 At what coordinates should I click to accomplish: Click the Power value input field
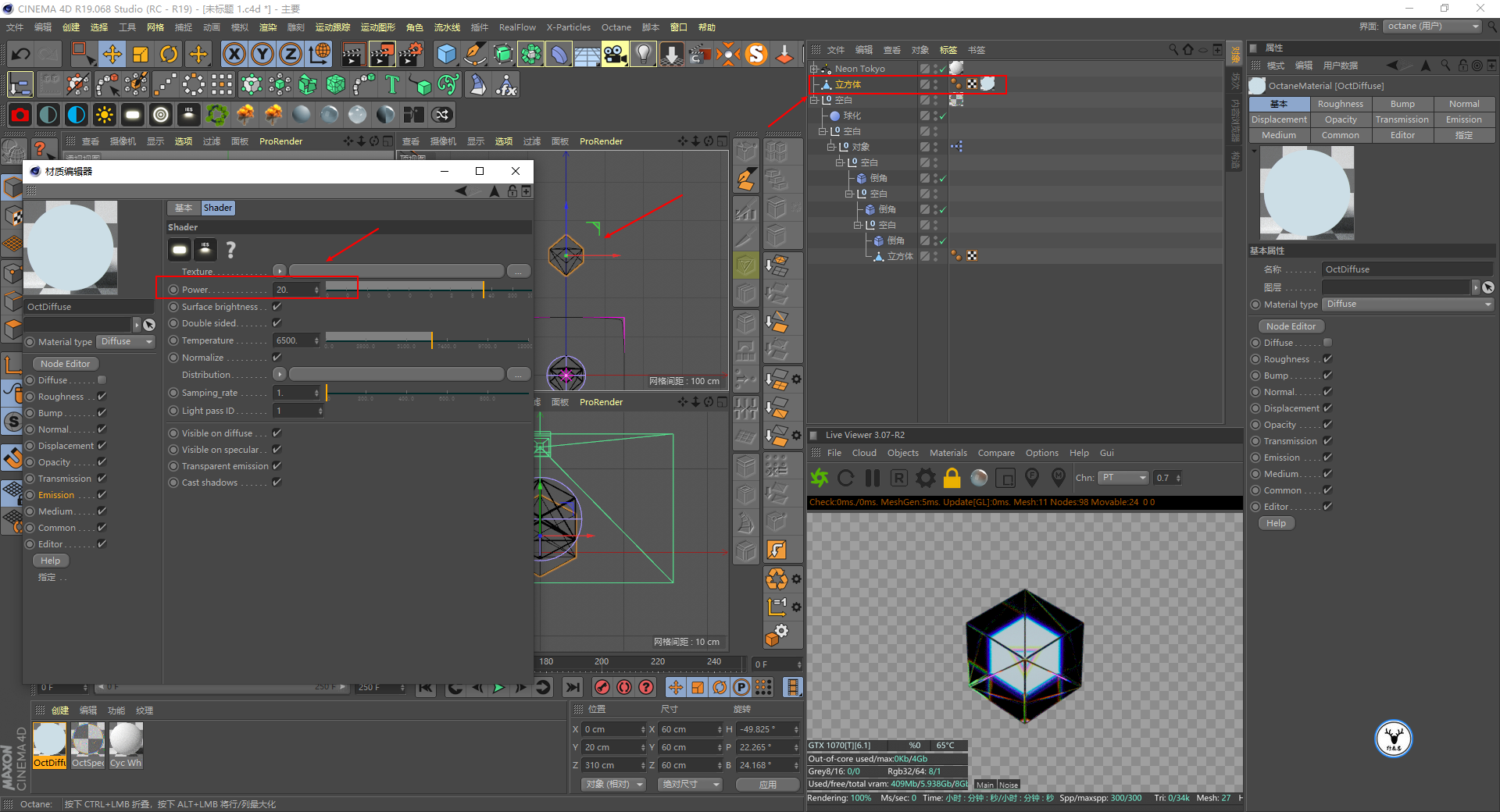pyautogui.click(x=294, y=290)
